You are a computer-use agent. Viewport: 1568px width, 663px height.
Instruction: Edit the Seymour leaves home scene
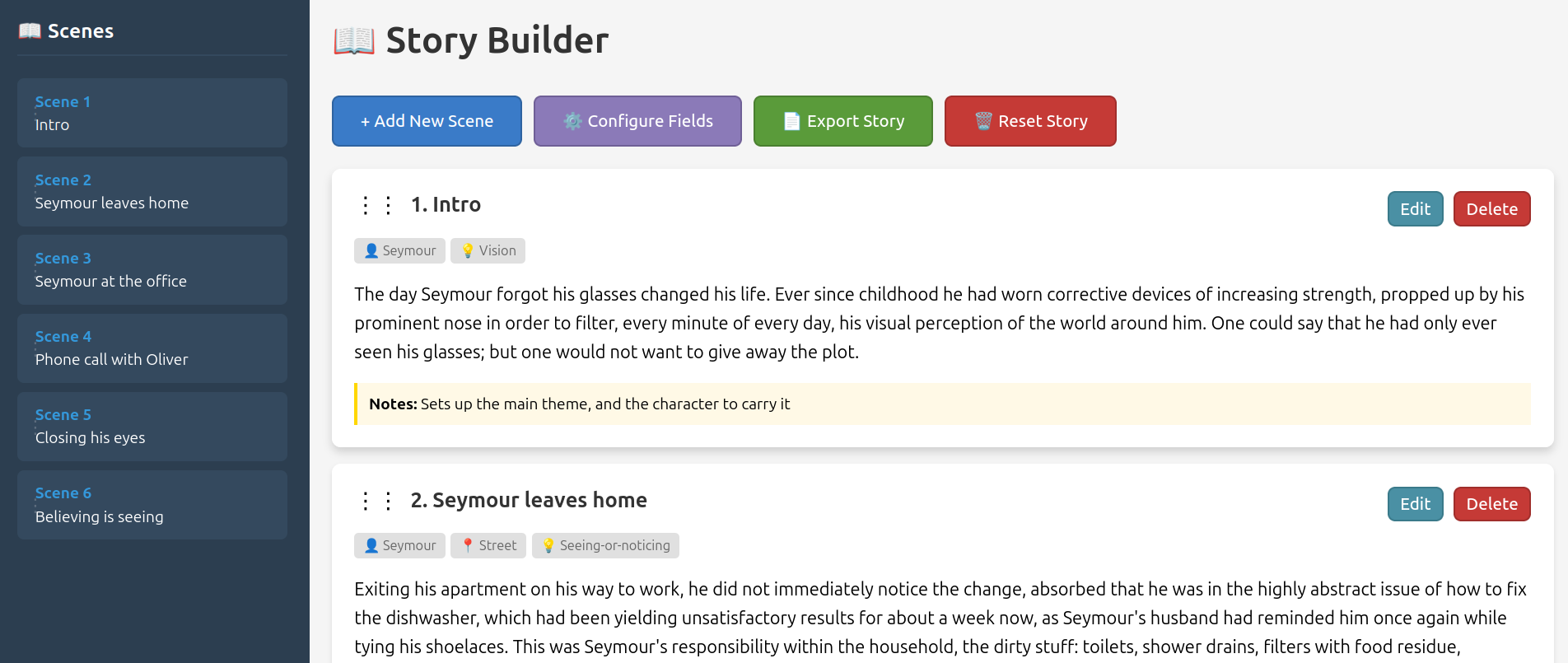[1415, 504]
